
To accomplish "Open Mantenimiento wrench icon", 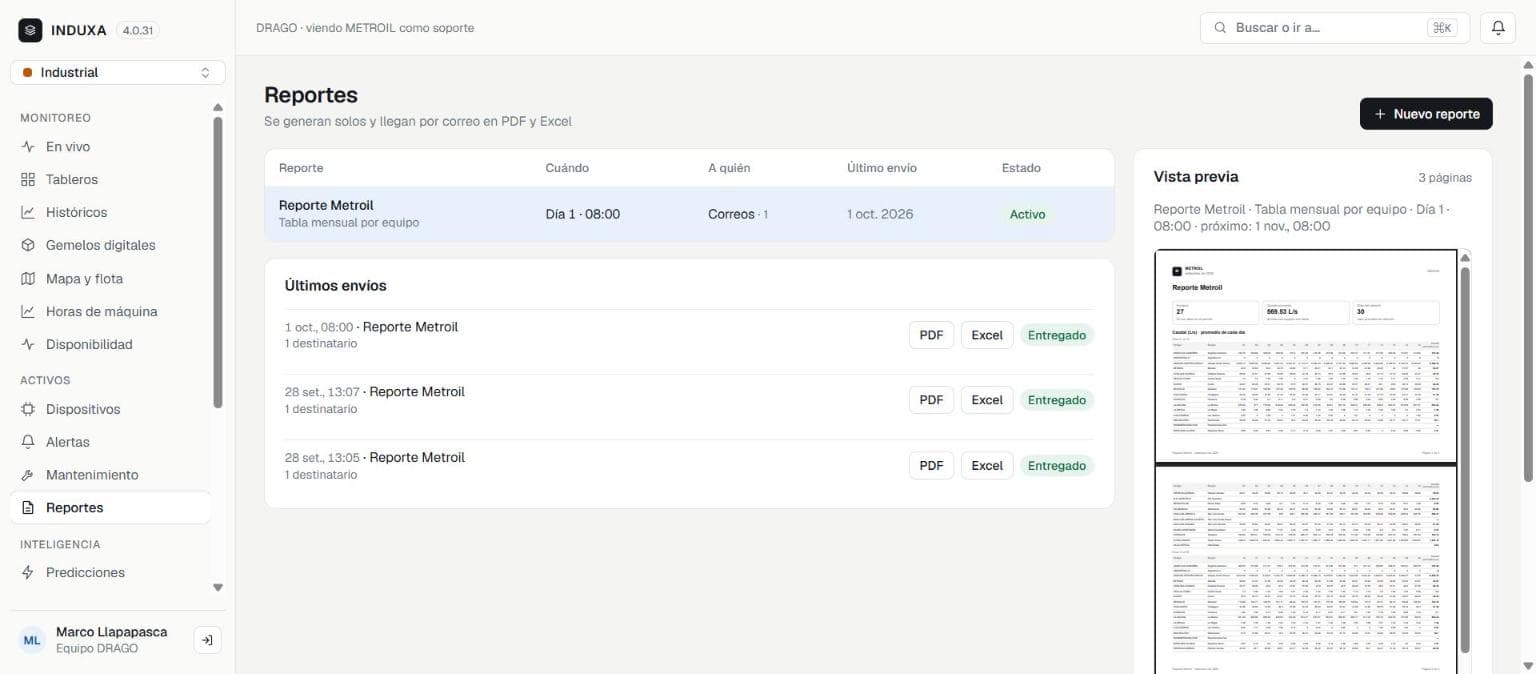I will (x=28, y=475).
